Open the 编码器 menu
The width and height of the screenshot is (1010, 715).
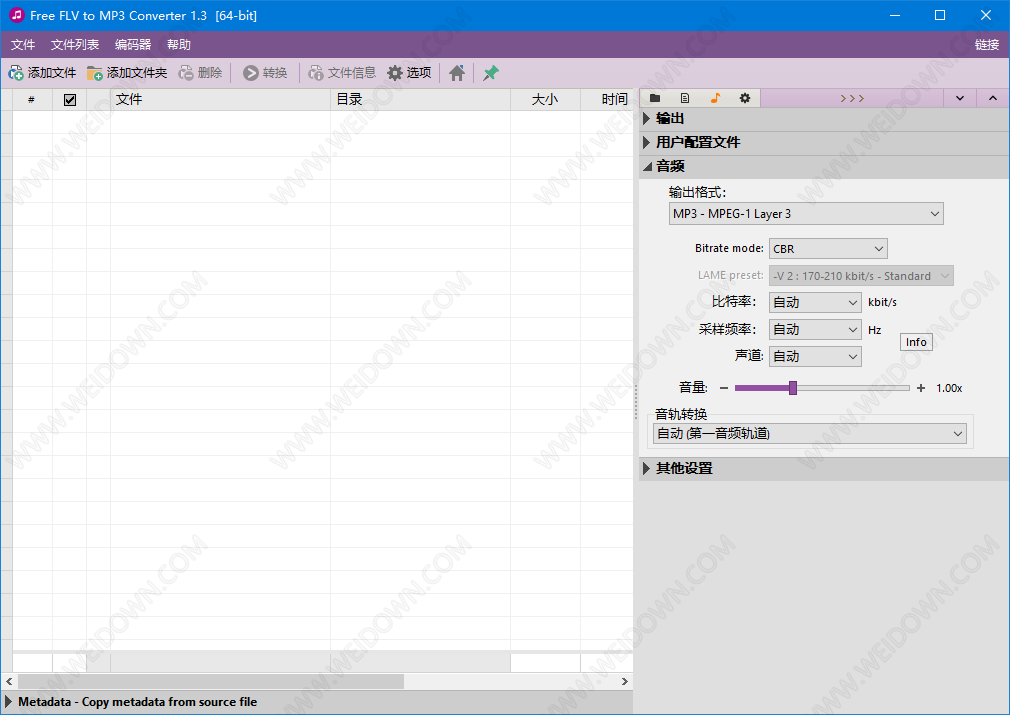[133, 44]
